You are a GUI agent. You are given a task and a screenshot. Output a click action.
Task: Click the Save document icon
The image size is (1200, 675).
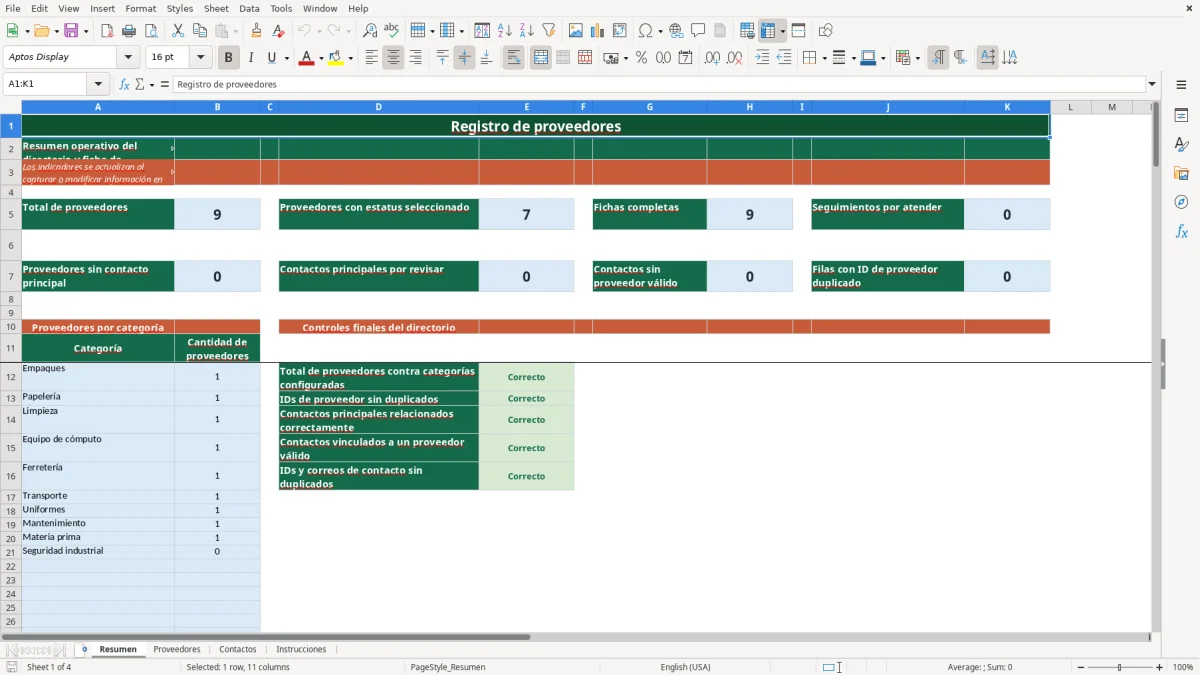click(x=71, y=31)
